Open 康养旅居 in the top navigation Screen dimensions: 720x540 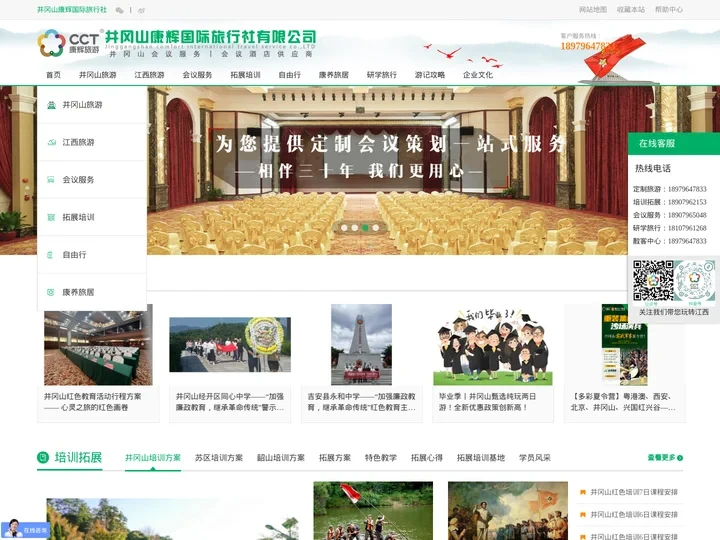click(333, 75)
